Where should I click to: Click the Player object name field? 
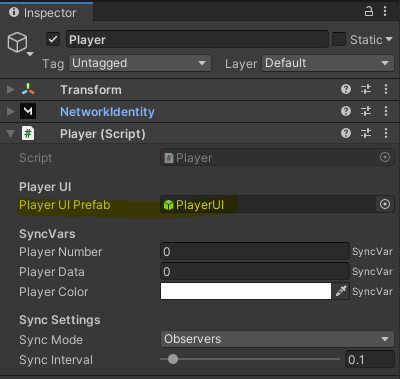click(197, 39)
